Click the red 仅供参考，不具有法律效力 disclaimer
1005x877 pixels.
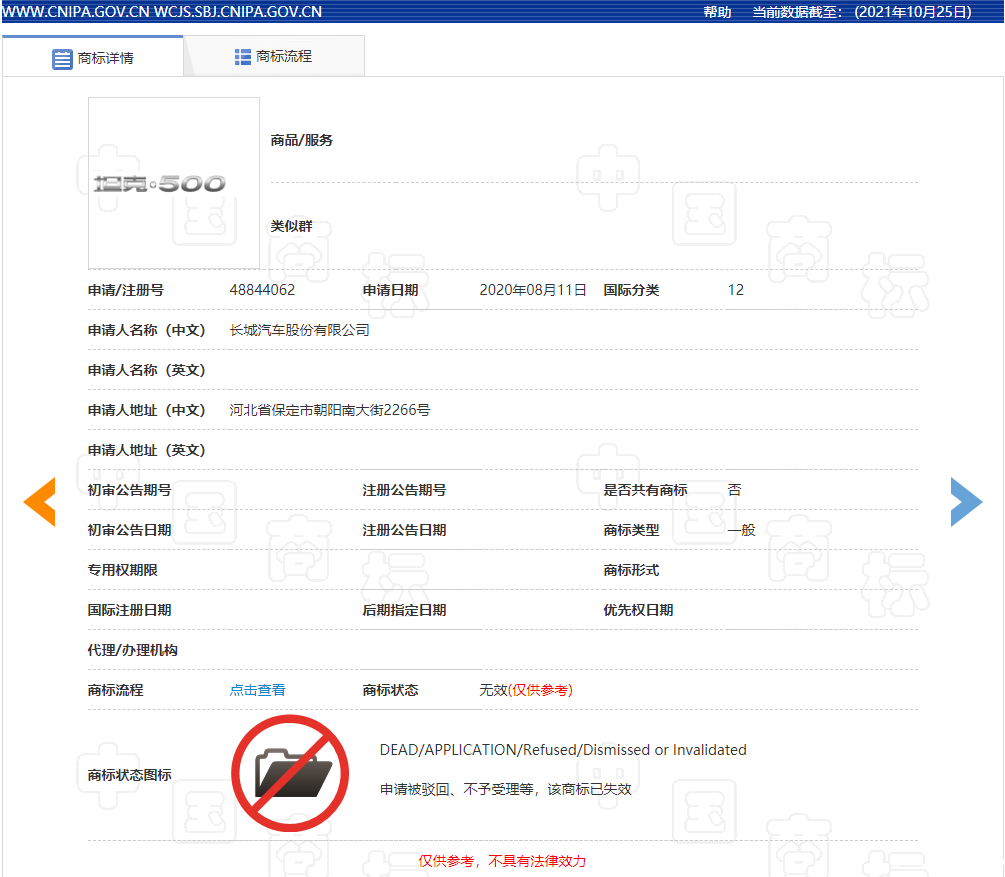502,861
